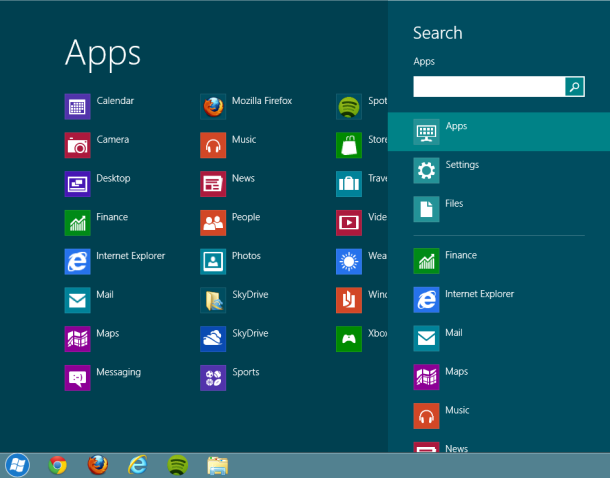Open the SkyDrive folder icon app

point(213,300)
